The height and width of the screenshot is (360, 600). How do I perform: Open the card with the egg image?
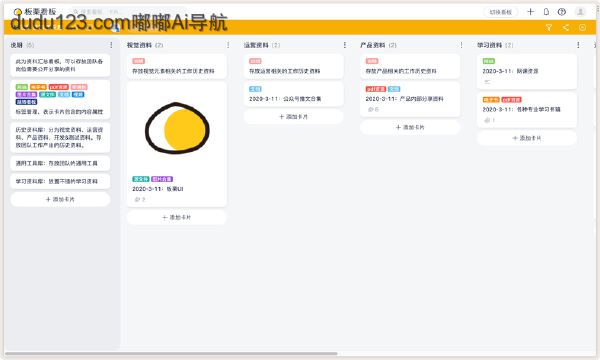click(177, 144)
